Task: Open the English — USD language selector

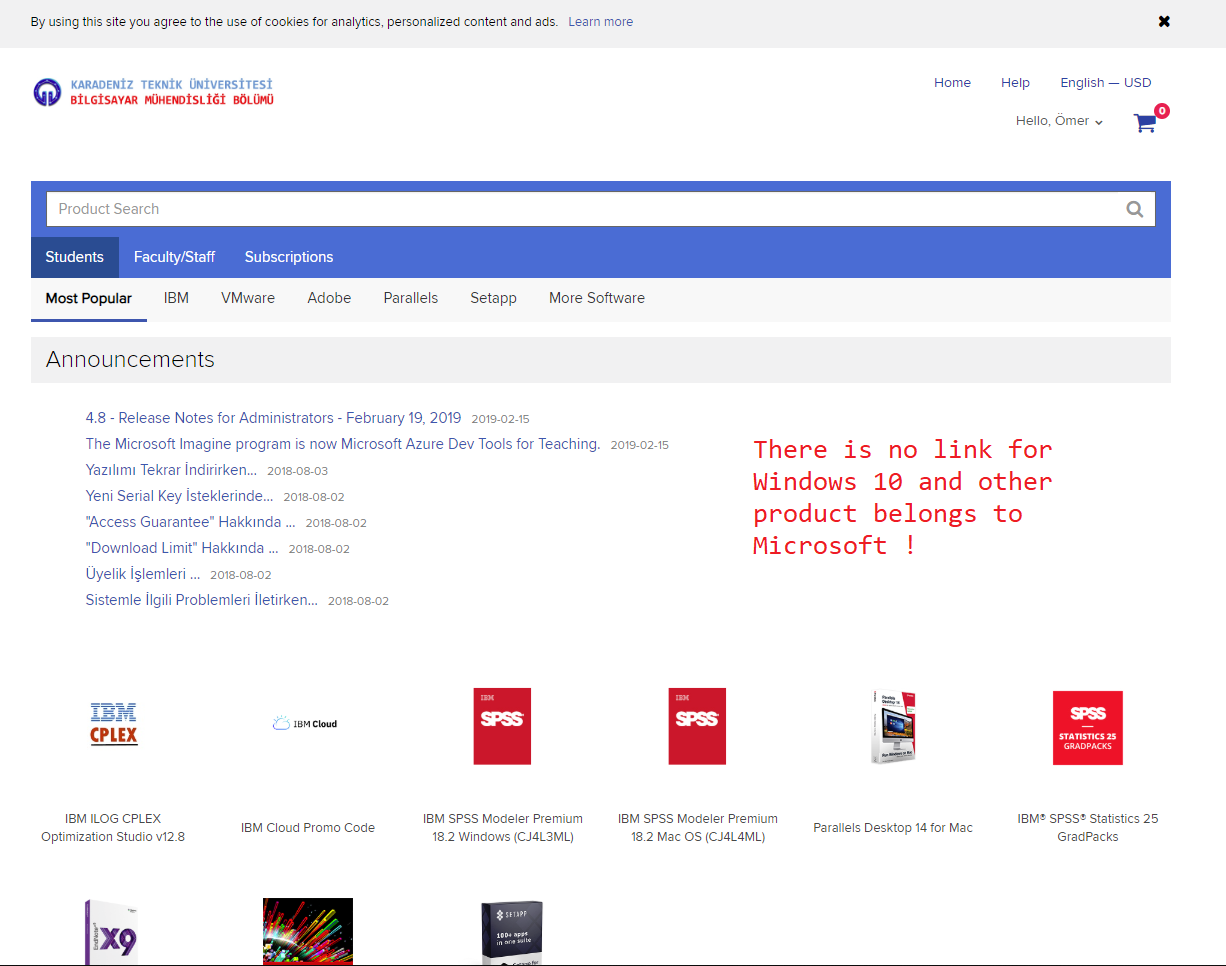Action: tap(1106, 83)
